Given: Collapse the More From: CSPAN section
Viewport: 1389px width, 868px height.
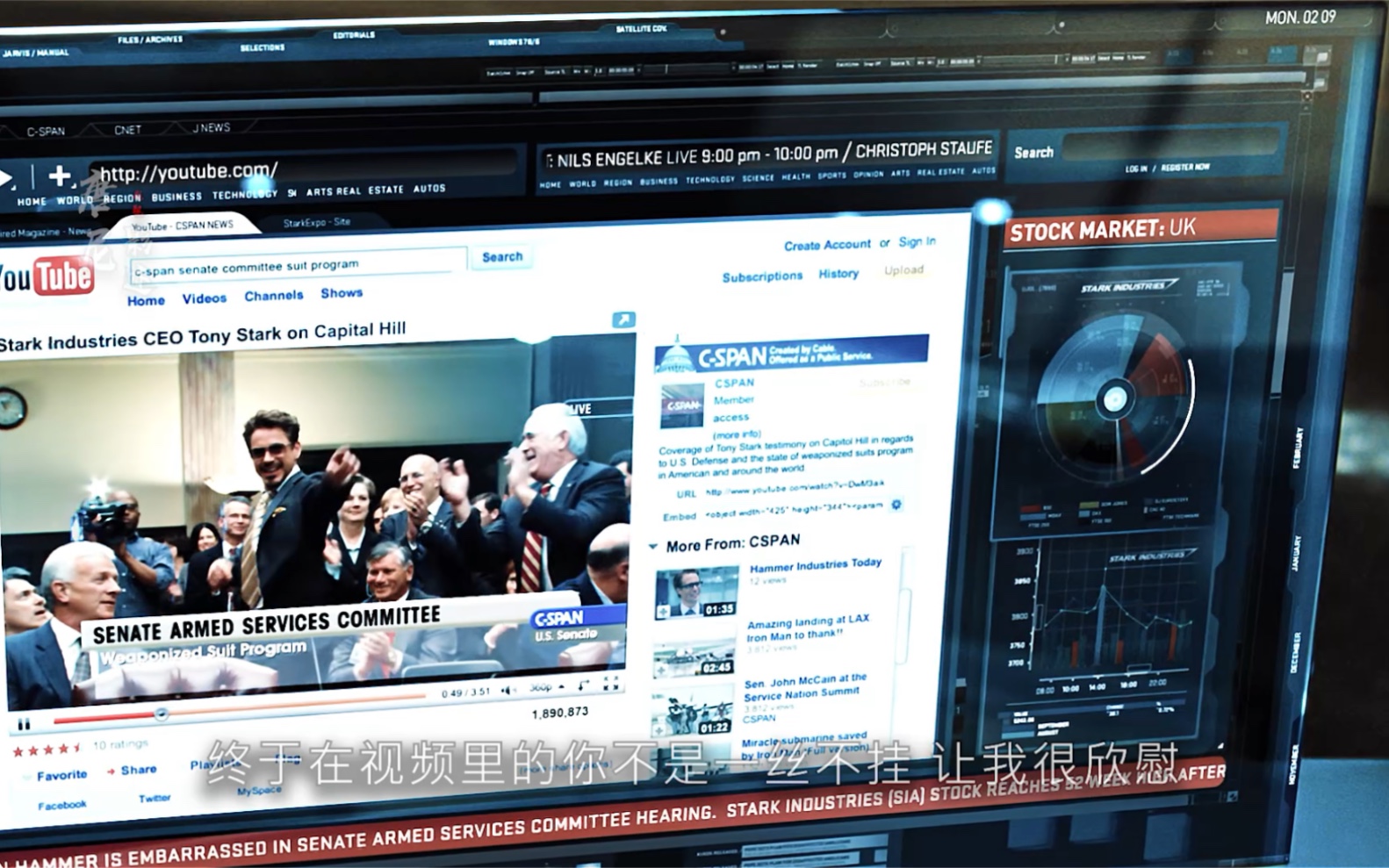Looking at the screenshot, I should point(652,546).
